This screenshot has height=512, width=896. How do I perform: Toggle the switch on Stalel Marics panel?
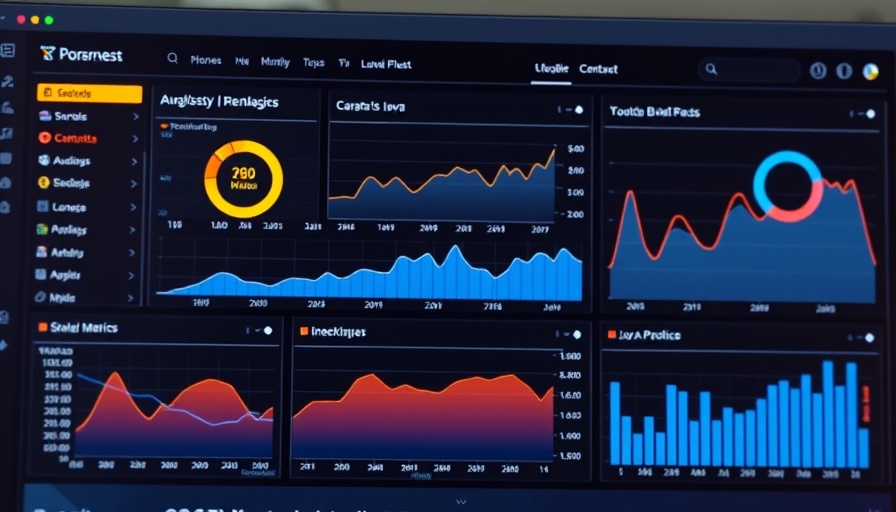[267, 330]
